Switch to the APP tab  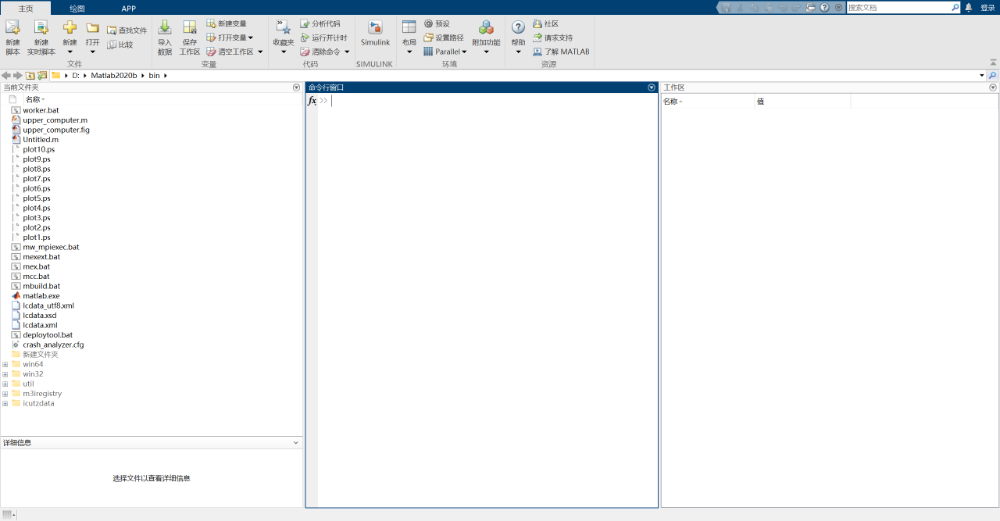129,8
